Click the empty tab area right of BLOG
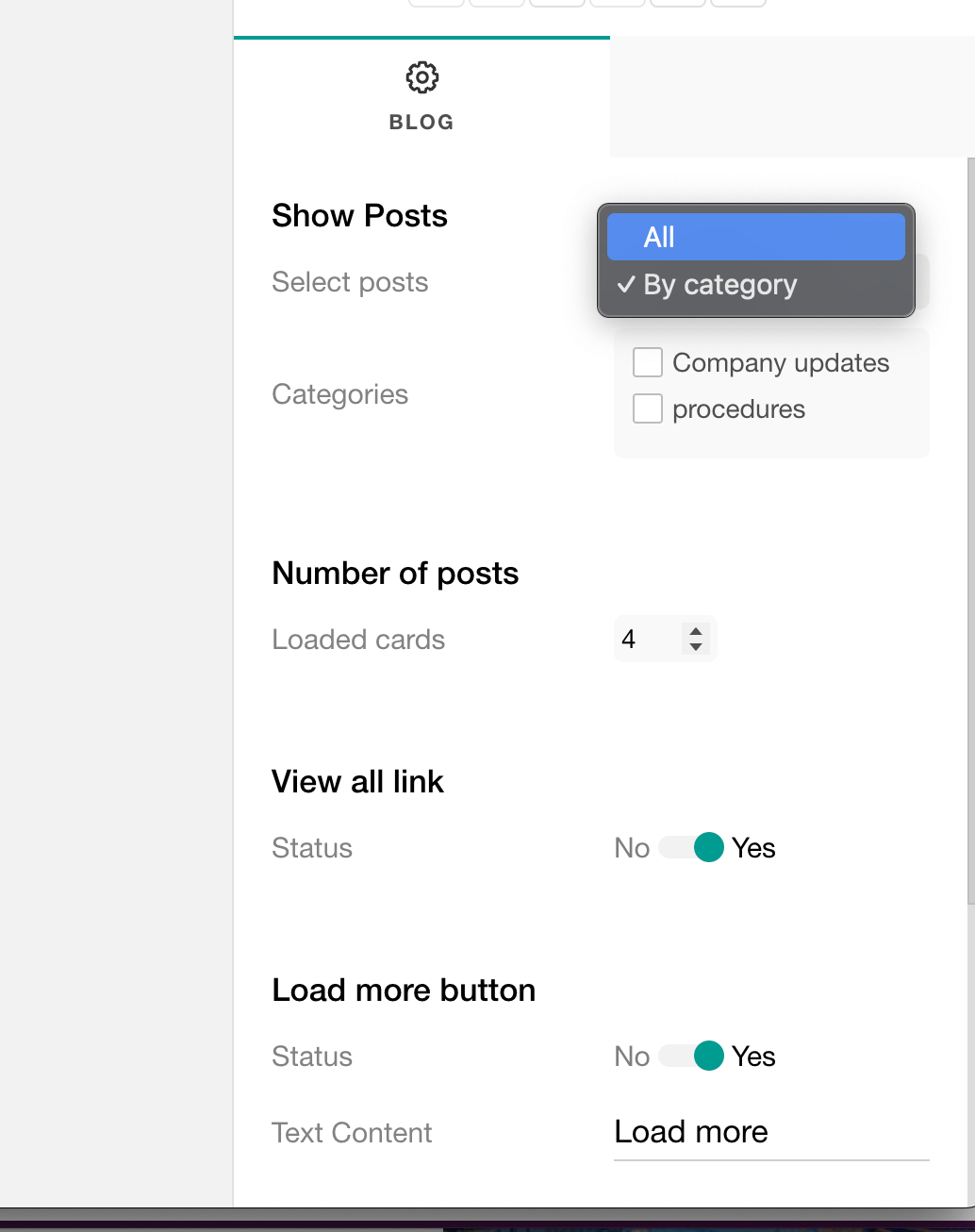 (792, 96)
